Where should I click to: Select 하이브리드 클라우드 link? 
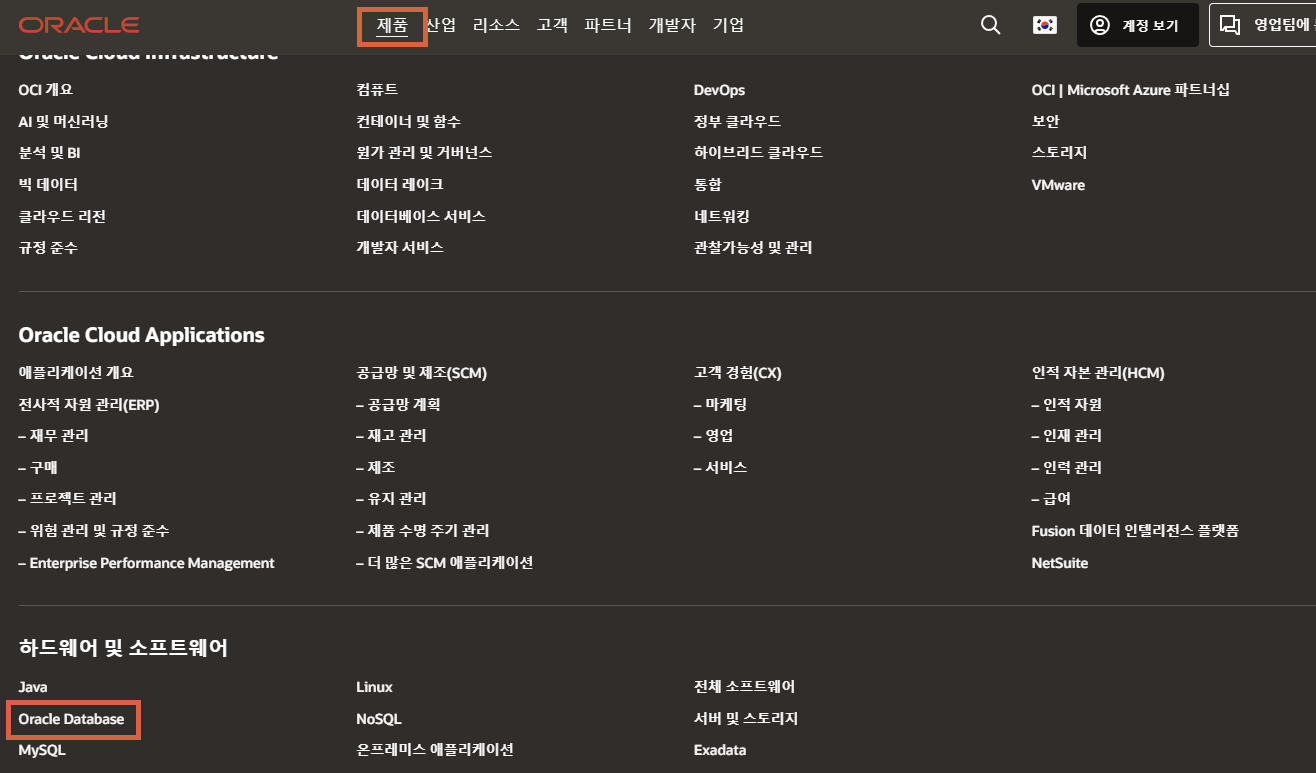pos(759,153)
